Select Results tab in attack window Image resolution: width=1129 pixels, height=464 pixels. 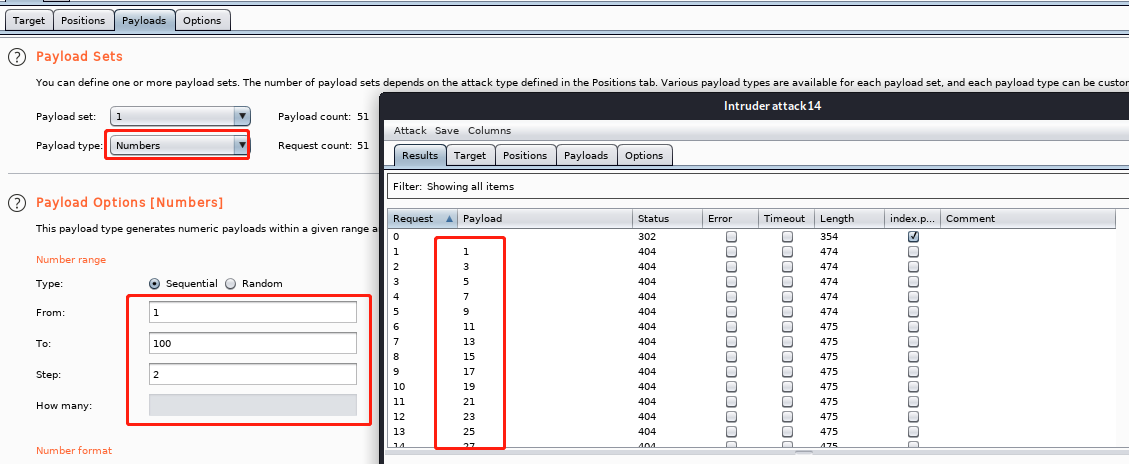click(420, 155)
